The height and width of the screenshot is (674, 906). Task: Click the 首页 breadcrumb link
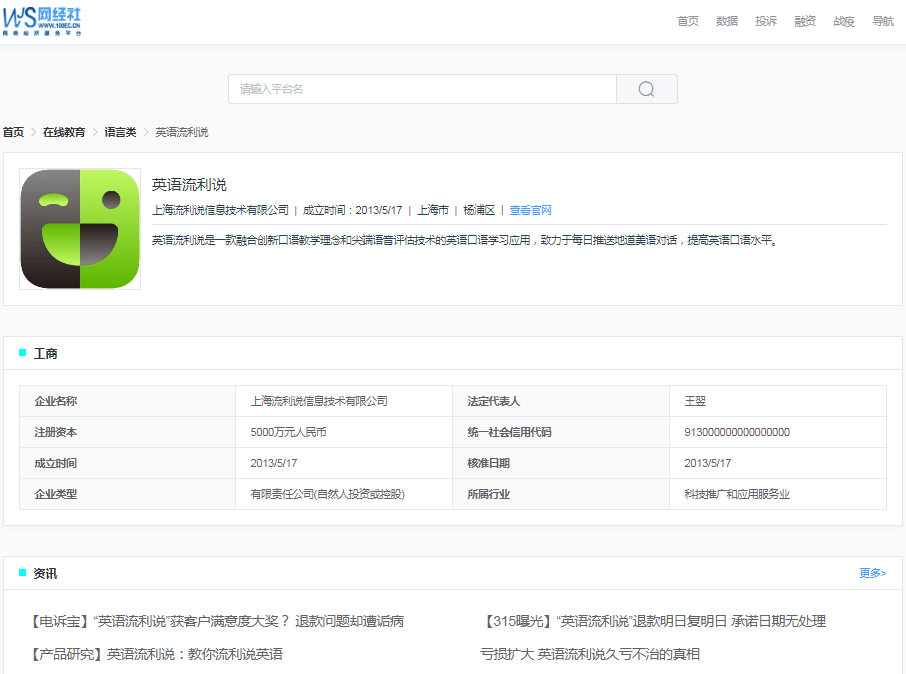[13, 132]
